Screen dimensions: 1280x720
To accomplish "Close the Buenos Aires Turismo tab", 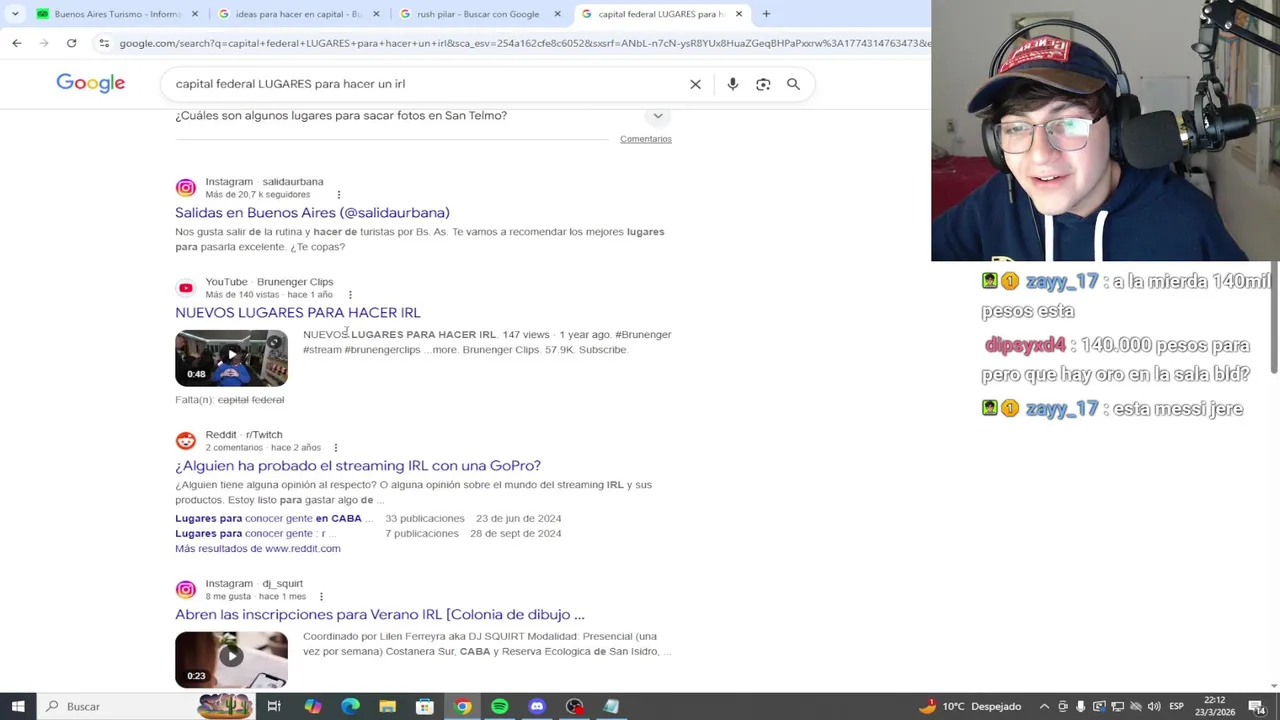I will 195,14.
